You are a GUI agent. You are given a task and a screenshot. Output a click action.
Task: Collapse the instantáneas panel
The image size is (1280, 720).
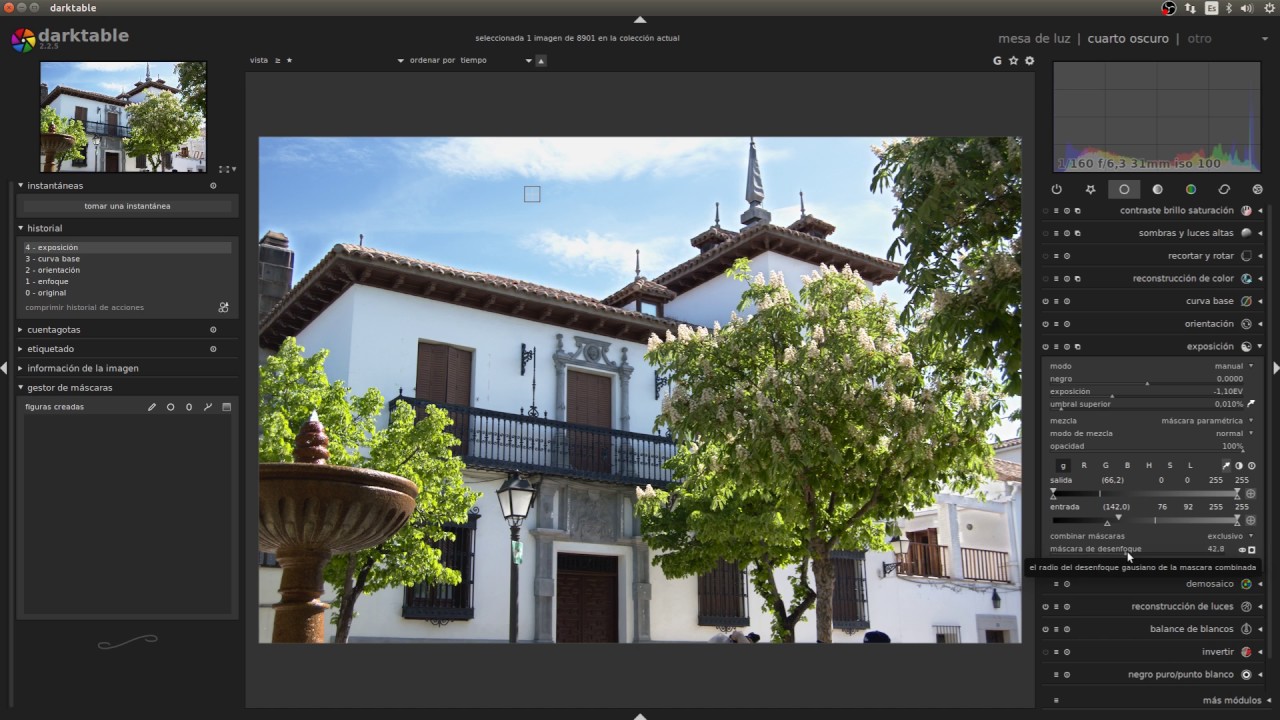point(21,185)
